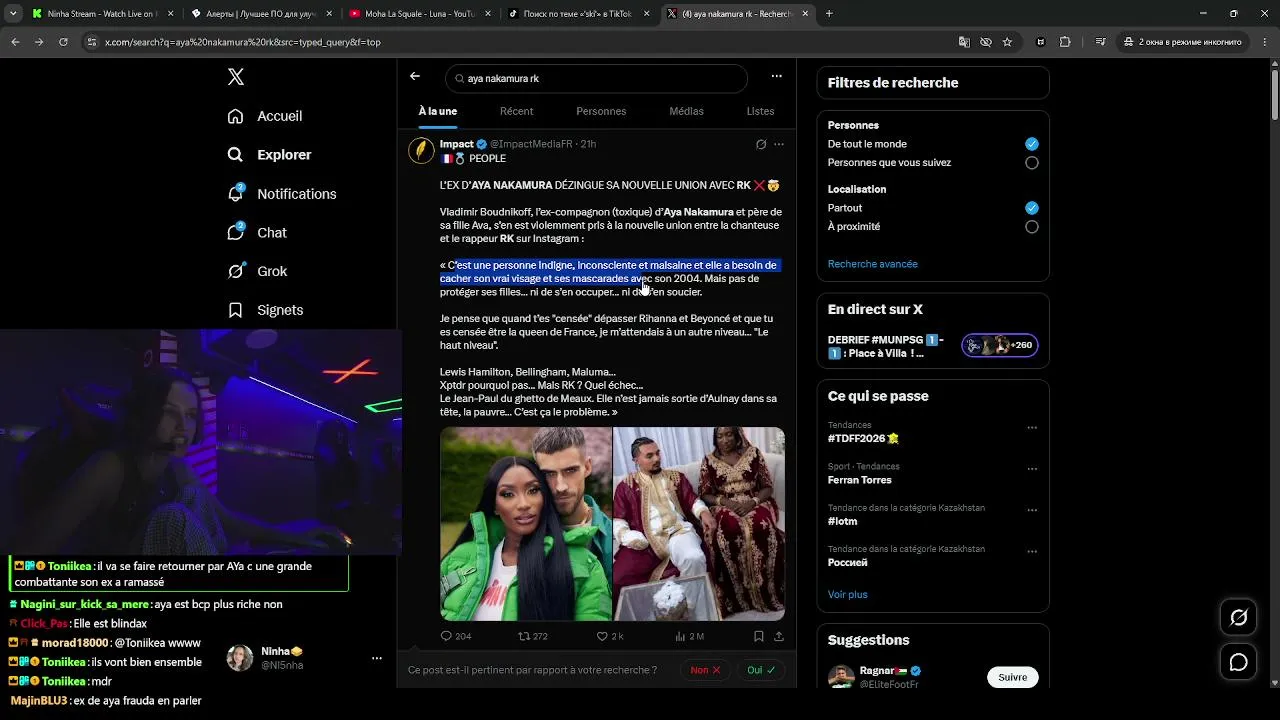Open Notifications in the X sidebar
Viewport: 1280px width, 720px height.
click(x=282, y=194)
